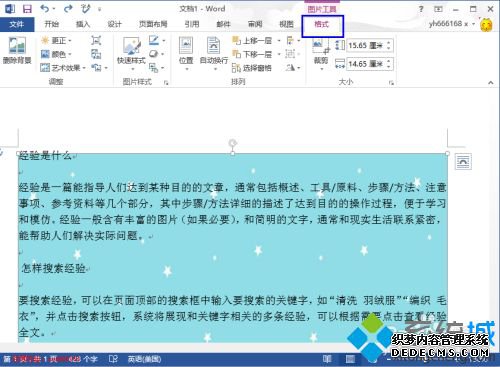500x367 pixels.
Task: Expand the Artistic Effects (艺术效果) dropdown
Action: (x=63, y=68)
